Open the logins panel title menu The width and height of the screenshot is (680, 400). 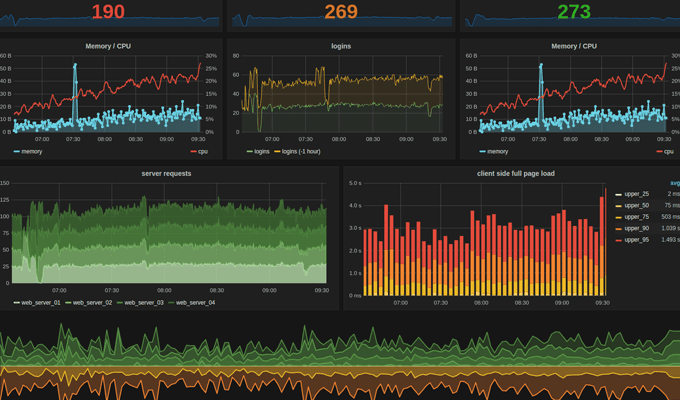(341, 46)
